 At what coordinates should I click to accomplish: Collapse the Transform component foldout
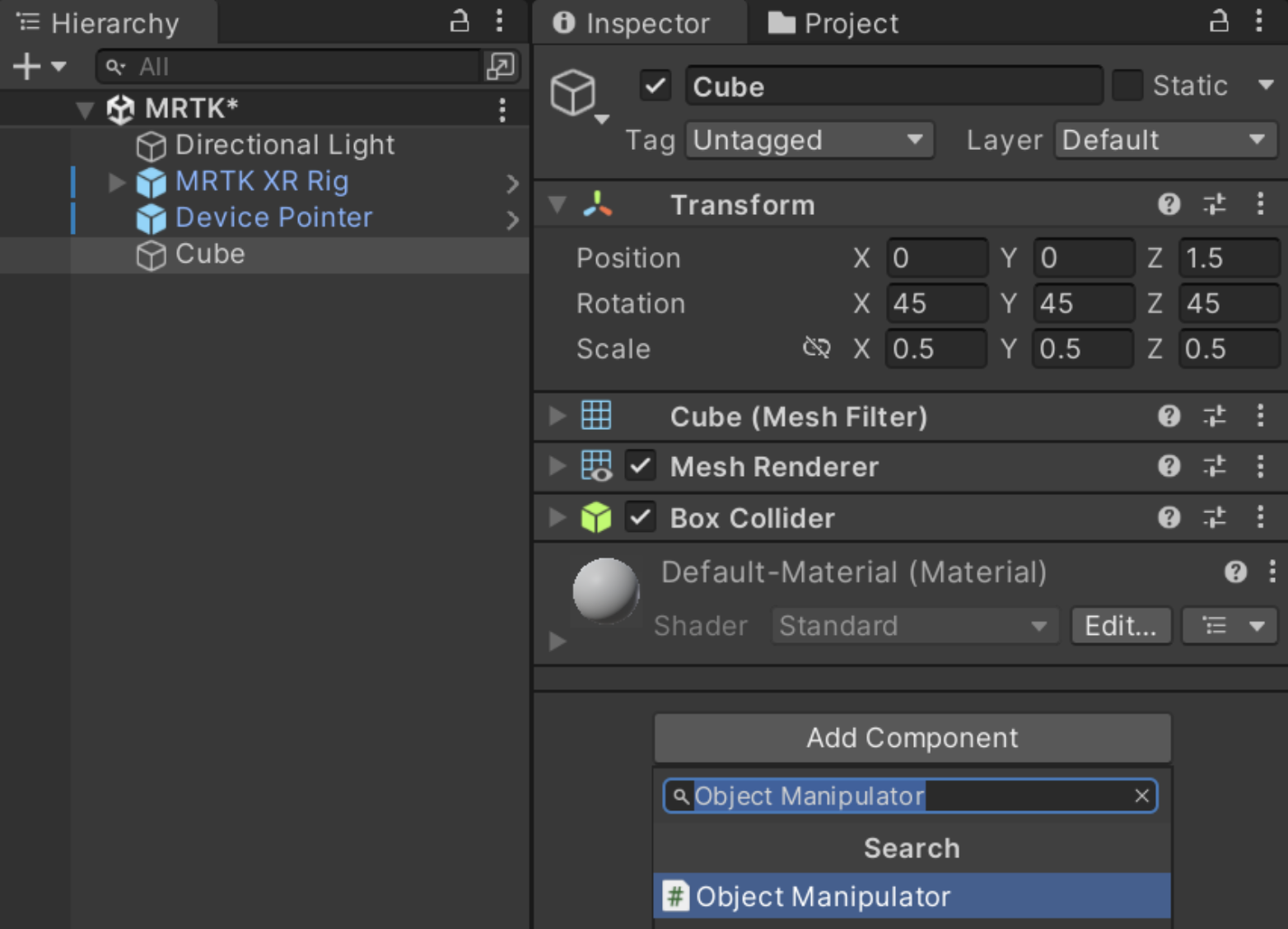coord(558,204)
